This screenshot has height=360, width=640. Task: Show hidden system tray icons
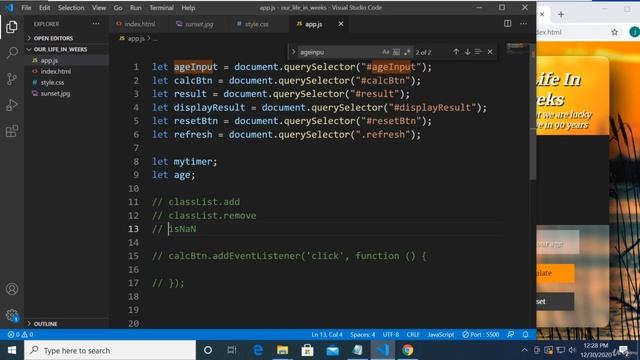tap(524, 350)
